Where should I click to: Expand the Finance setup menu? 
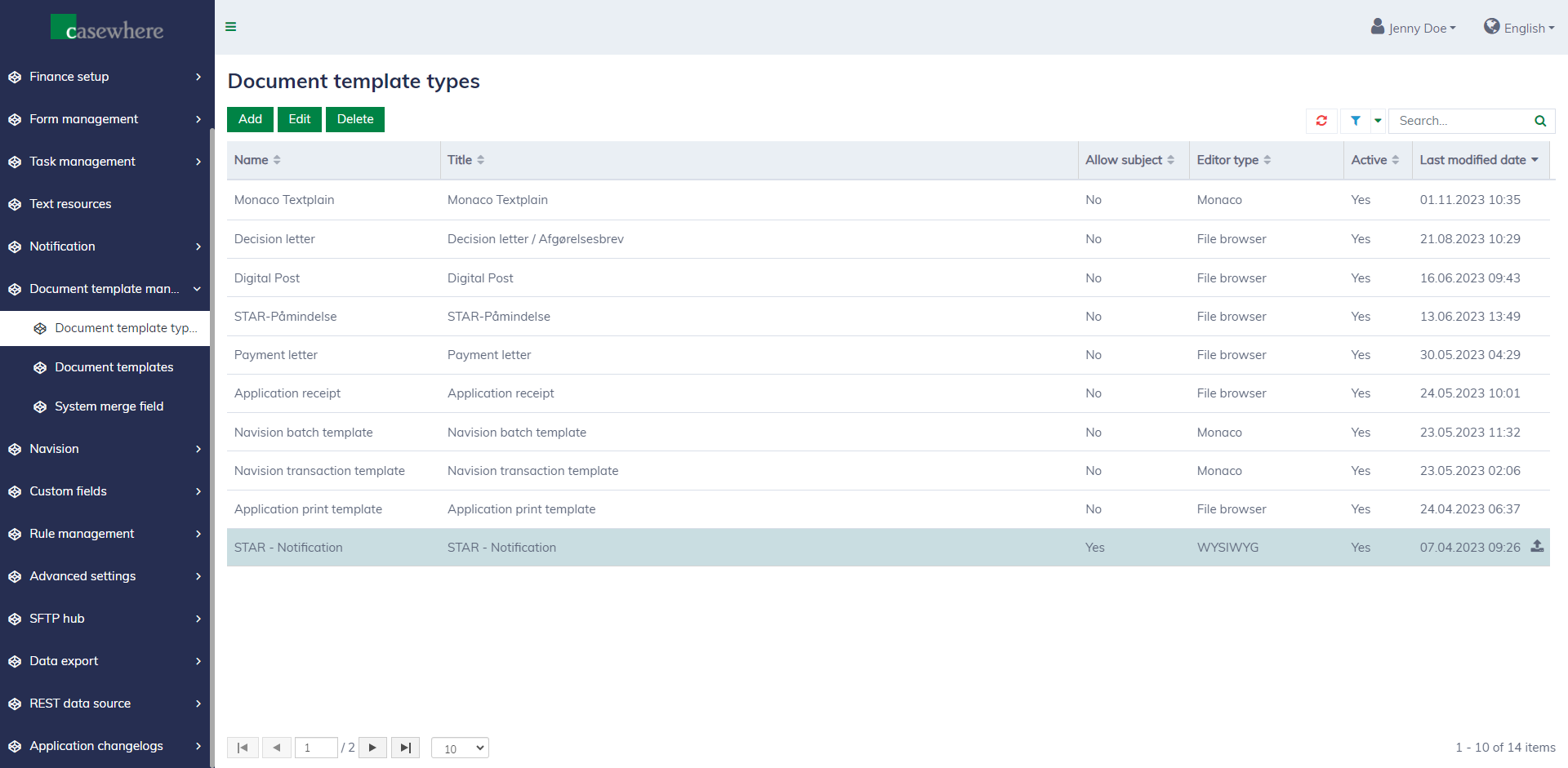tap(105, 77)
